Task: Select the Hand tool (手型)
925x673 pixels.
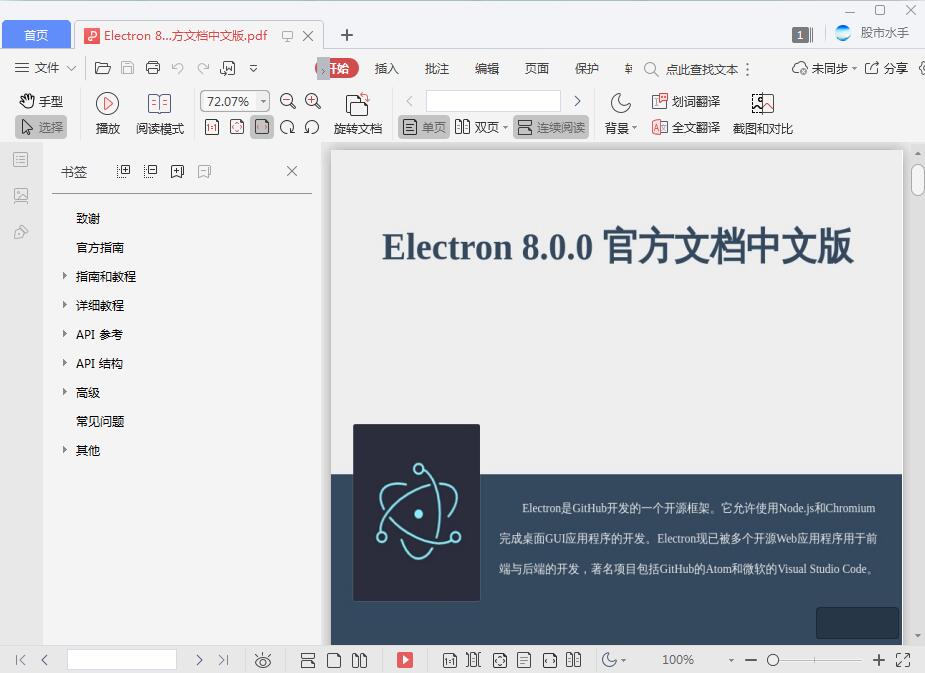Action: coord(40,100)
